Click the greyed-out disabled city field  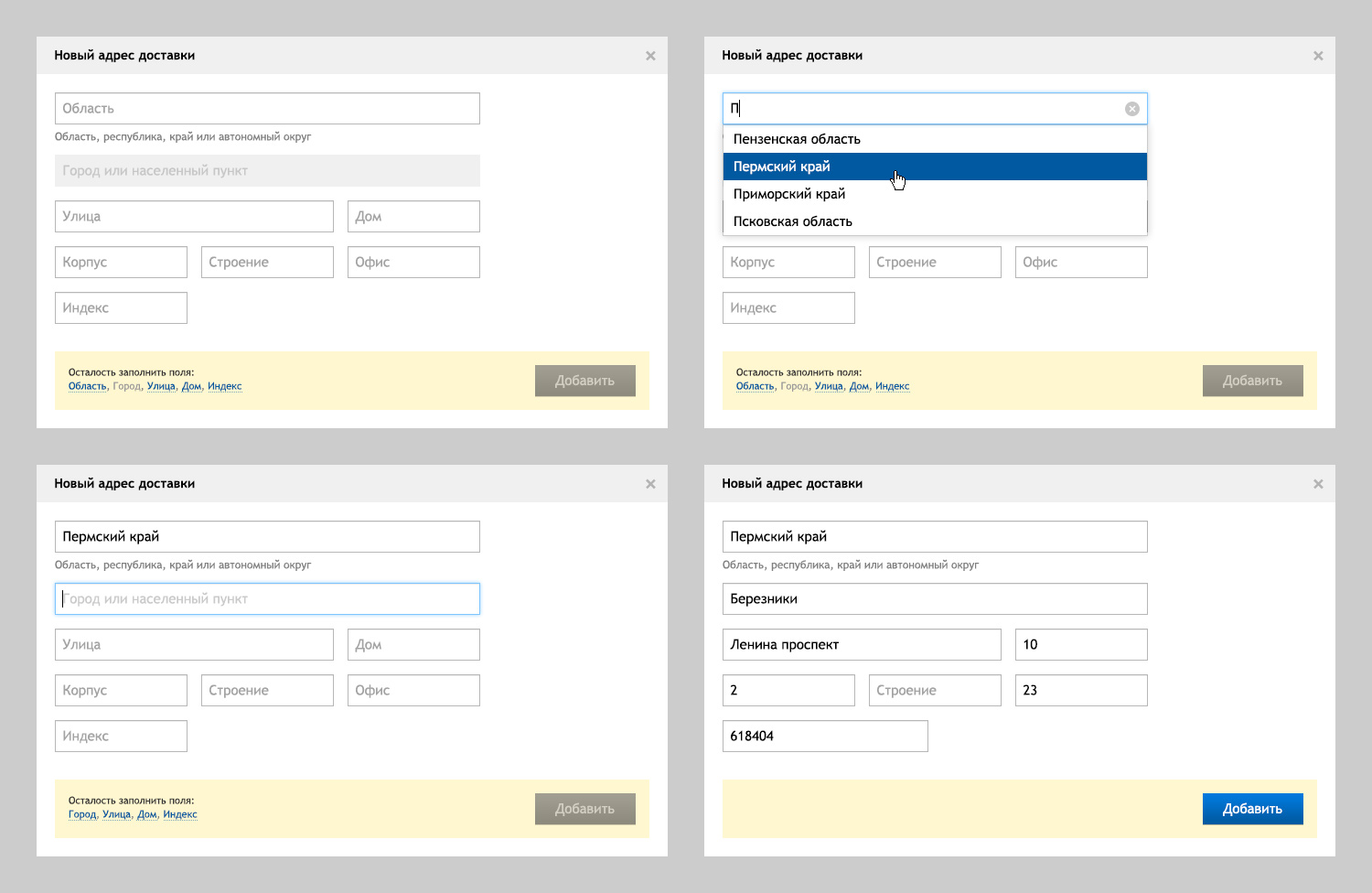(267, 171)
